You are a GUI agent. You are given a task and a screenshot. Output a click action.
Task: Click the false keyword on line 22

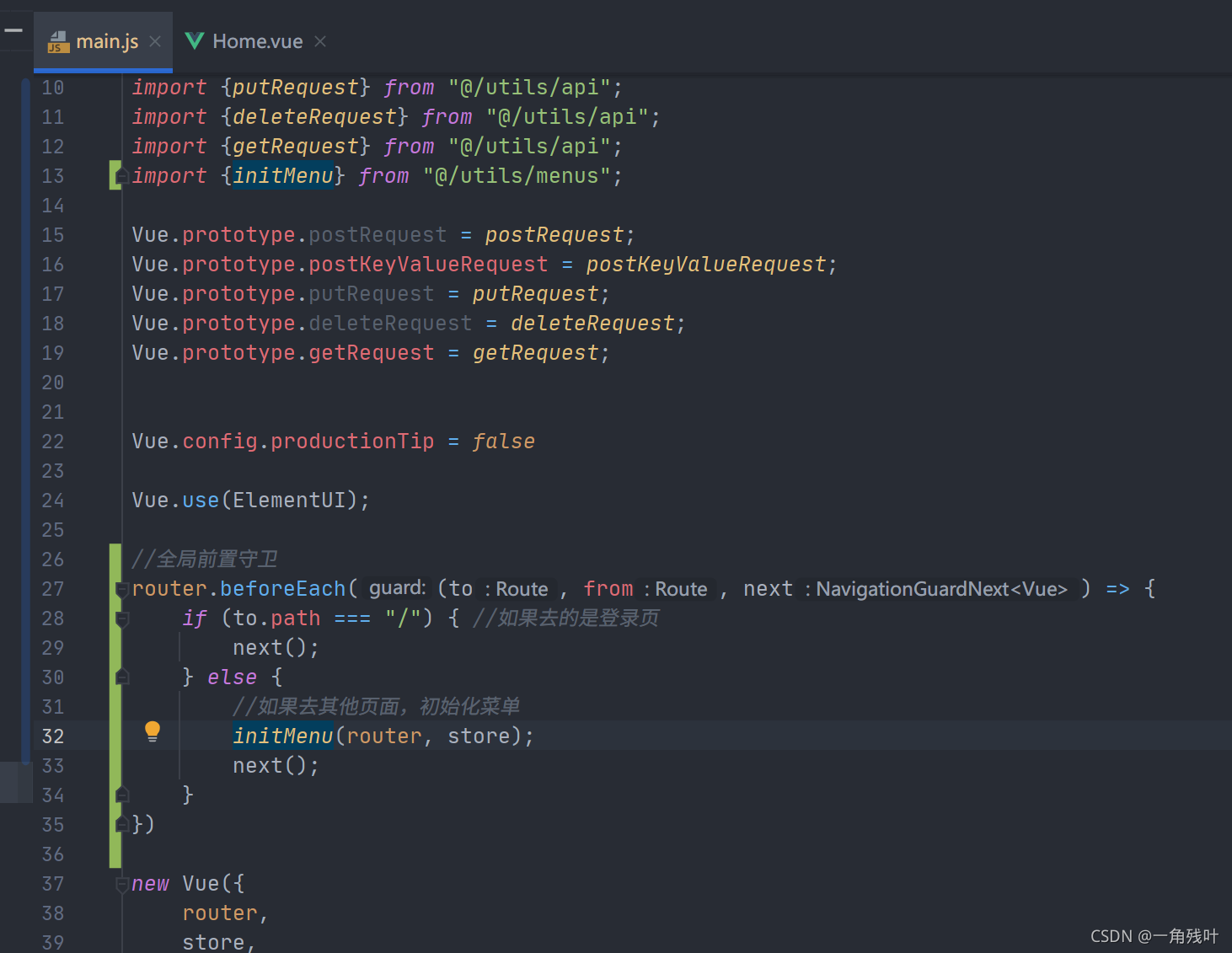(x=504, y=442)
